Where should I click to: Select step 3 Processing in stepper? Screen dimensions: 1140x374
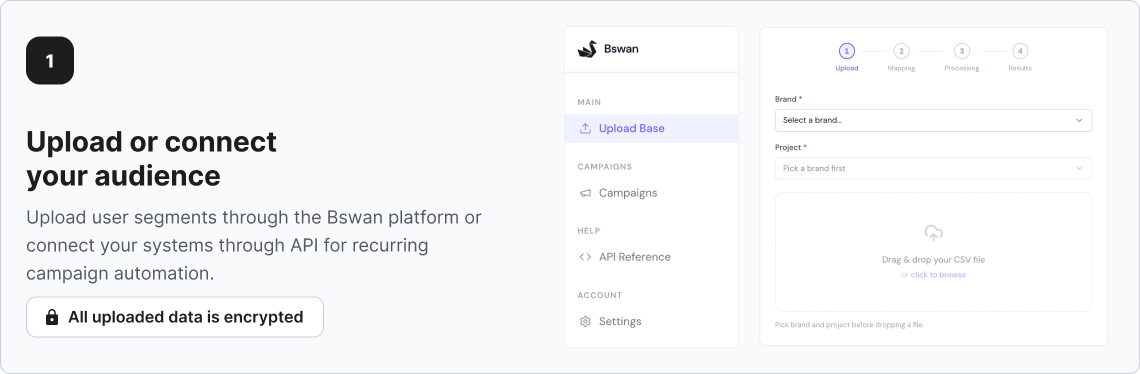click(x=962, y=57)
